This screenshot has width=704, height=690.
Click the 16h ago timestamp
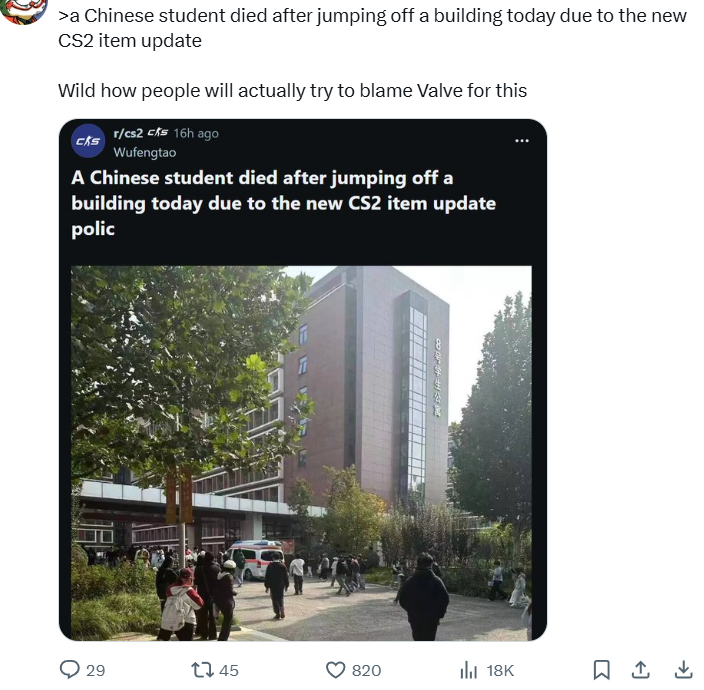coord(196,133)
